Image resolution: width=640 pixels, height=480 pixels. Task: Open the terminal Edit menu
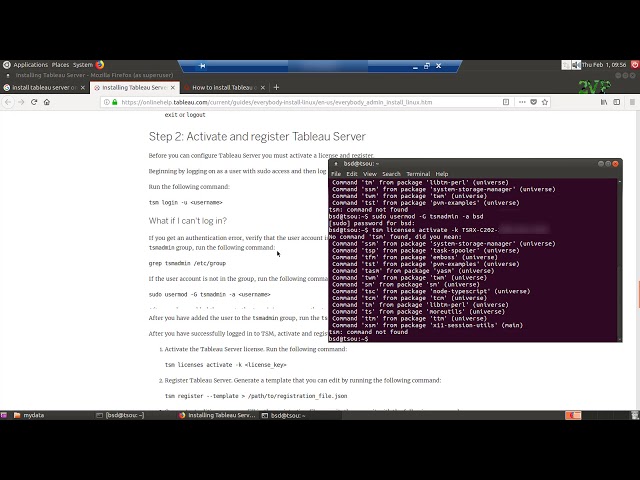[351, 174]
